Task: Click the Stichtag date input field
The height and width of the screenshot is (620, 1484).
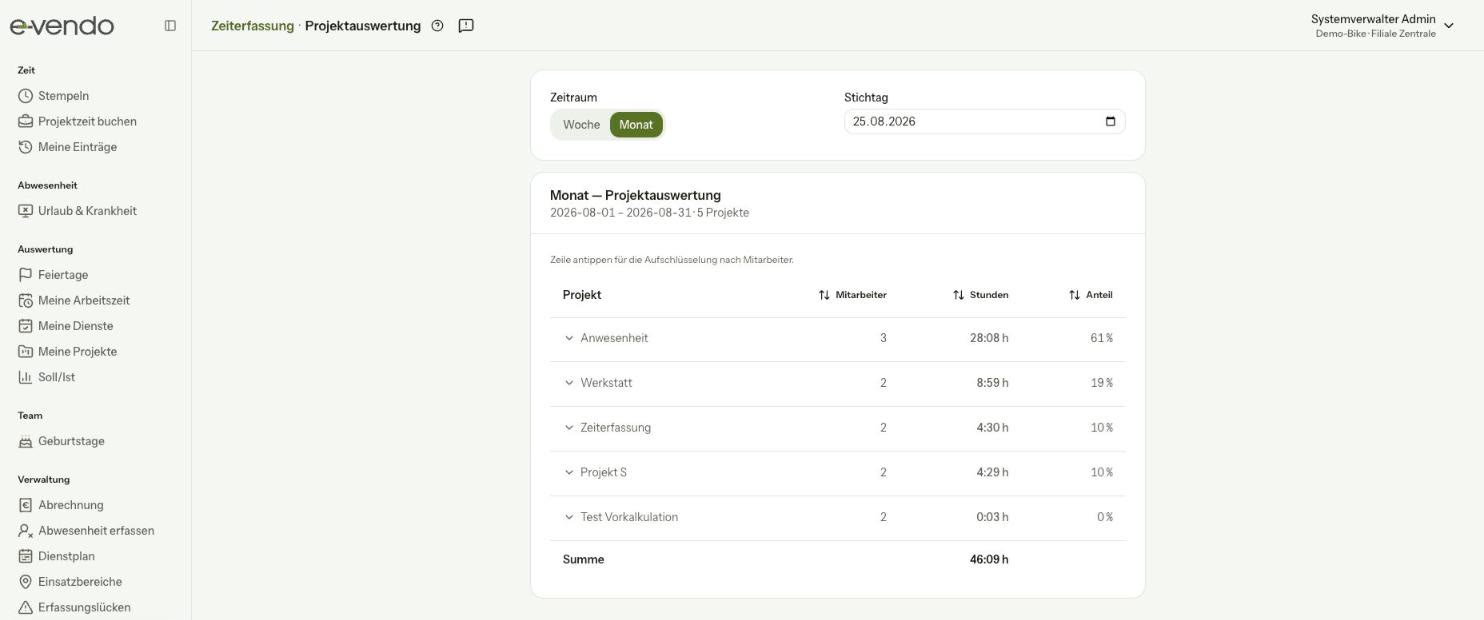Action: click(x=984, y=122)
